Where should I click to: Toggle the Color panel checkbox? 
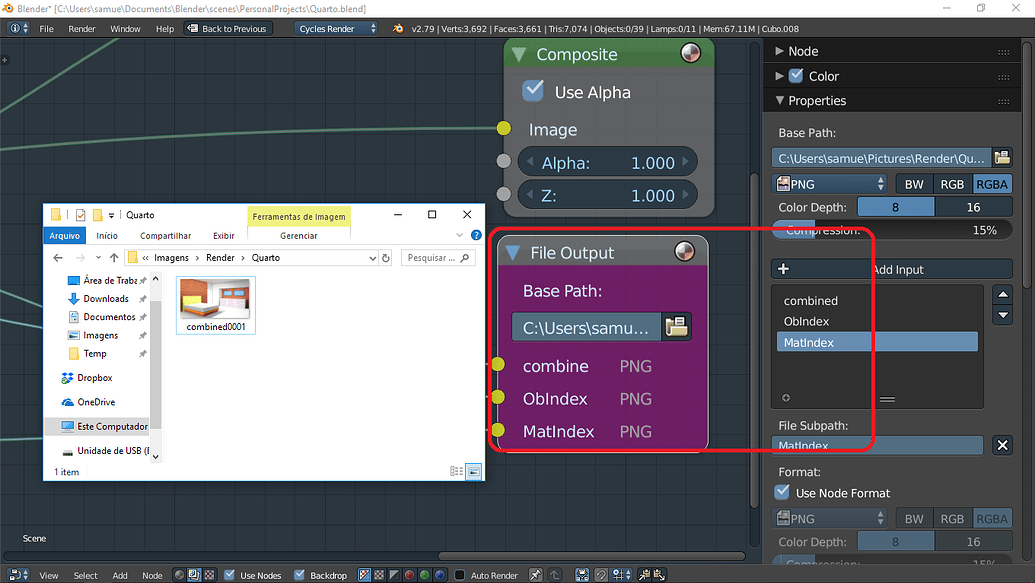point(796,75)
